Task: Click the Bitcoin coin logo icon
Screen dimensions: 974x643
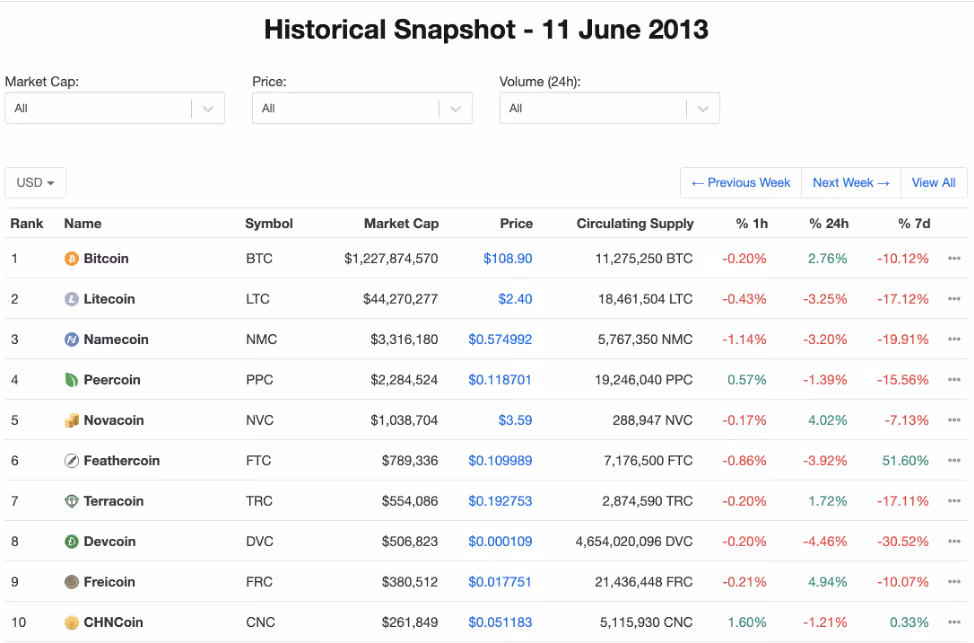Action: [x=71, y=258]
